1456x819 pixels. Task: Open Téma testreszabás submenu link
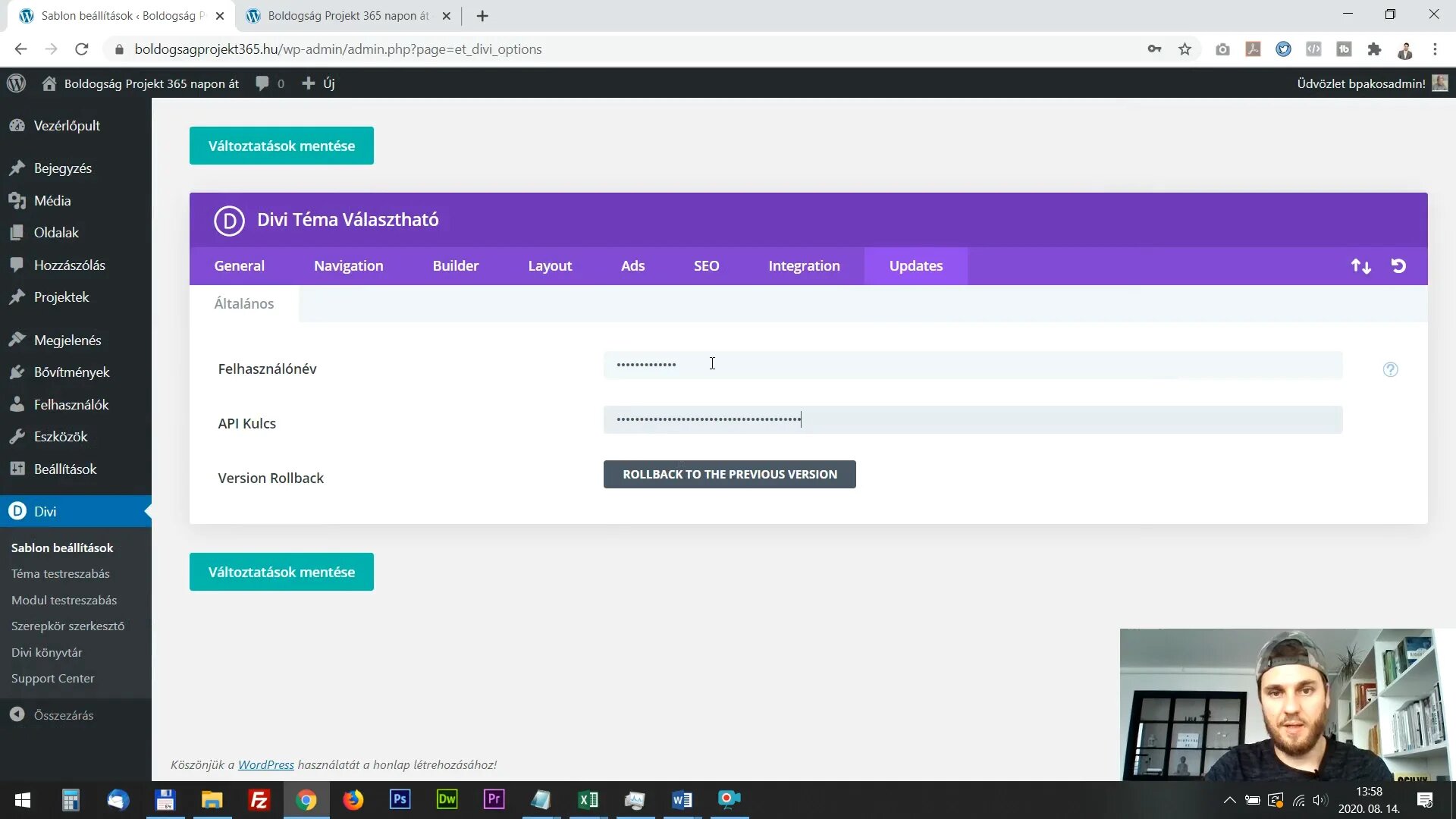click(x=61, y=574)
